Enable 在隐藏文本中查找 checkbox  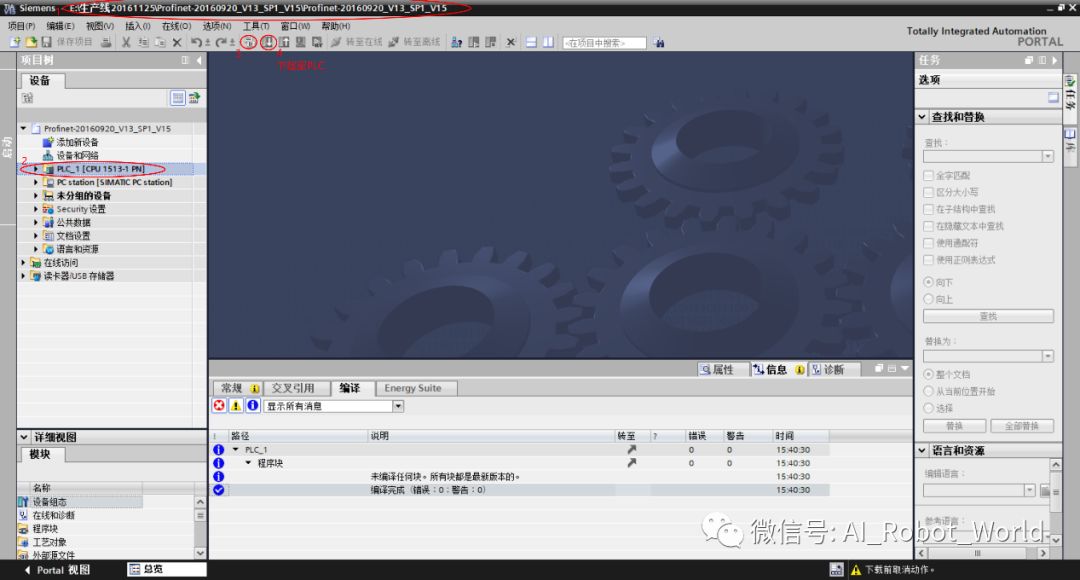click(x=928, y=226)
